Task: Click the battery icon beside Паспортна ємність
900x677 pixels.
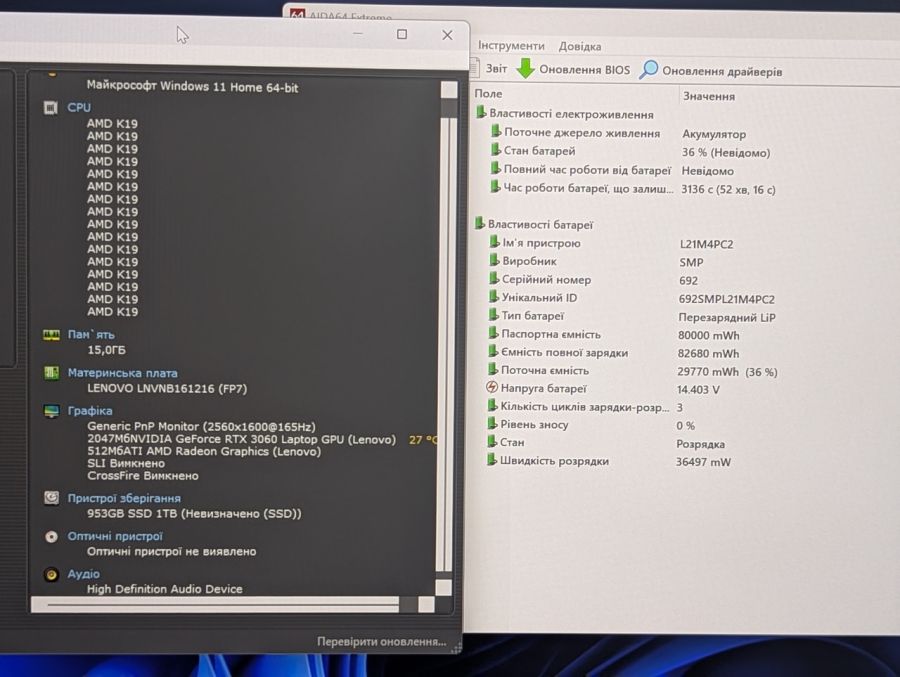Action: [493, 333]
